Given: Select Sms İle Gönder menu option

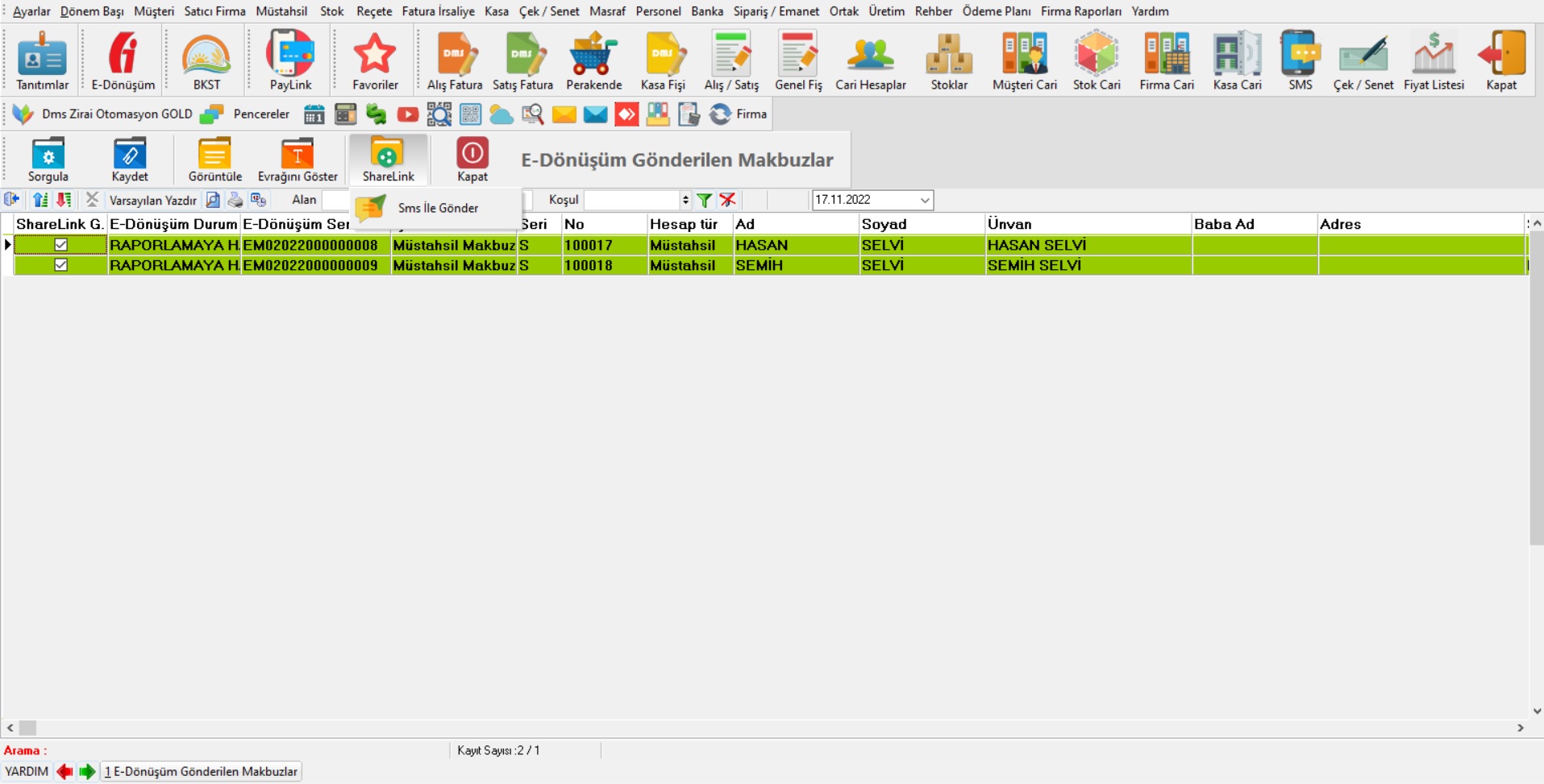Looking at the screenshot, I should point(438,208).
